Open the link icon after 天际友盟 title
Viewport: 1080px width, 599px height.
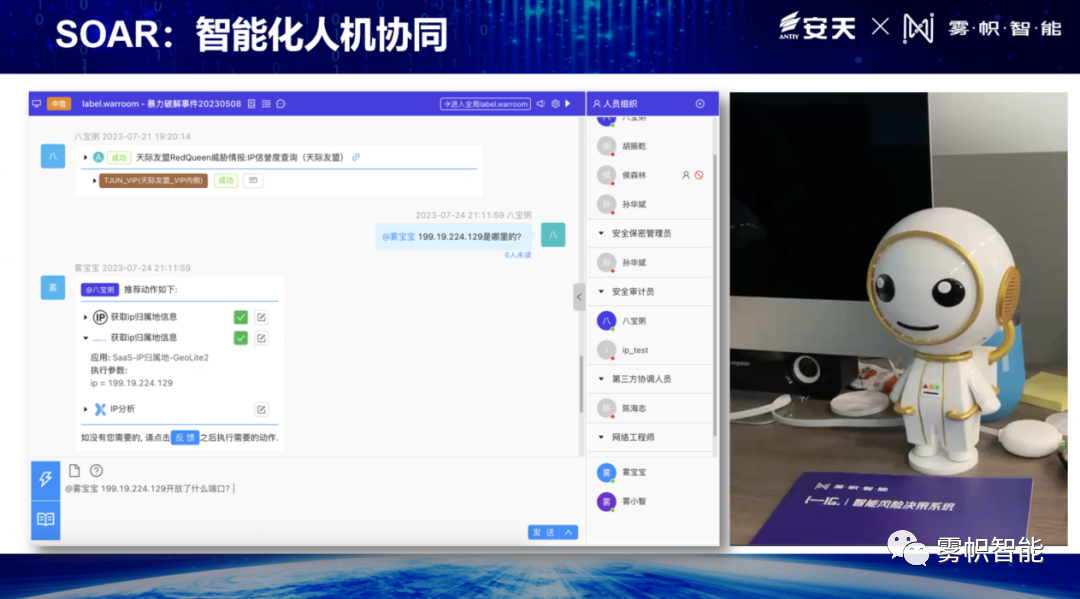pyautogui.click(x=356, y=158)
